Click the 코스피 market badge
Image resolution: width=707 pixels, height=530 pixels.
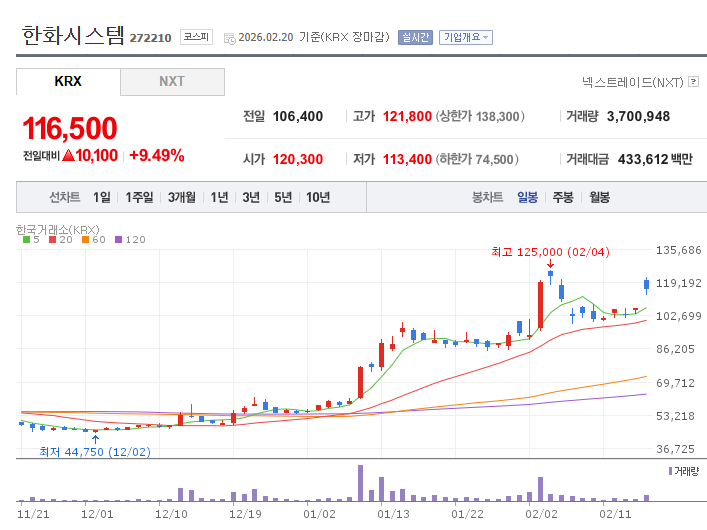coord(196,37)
